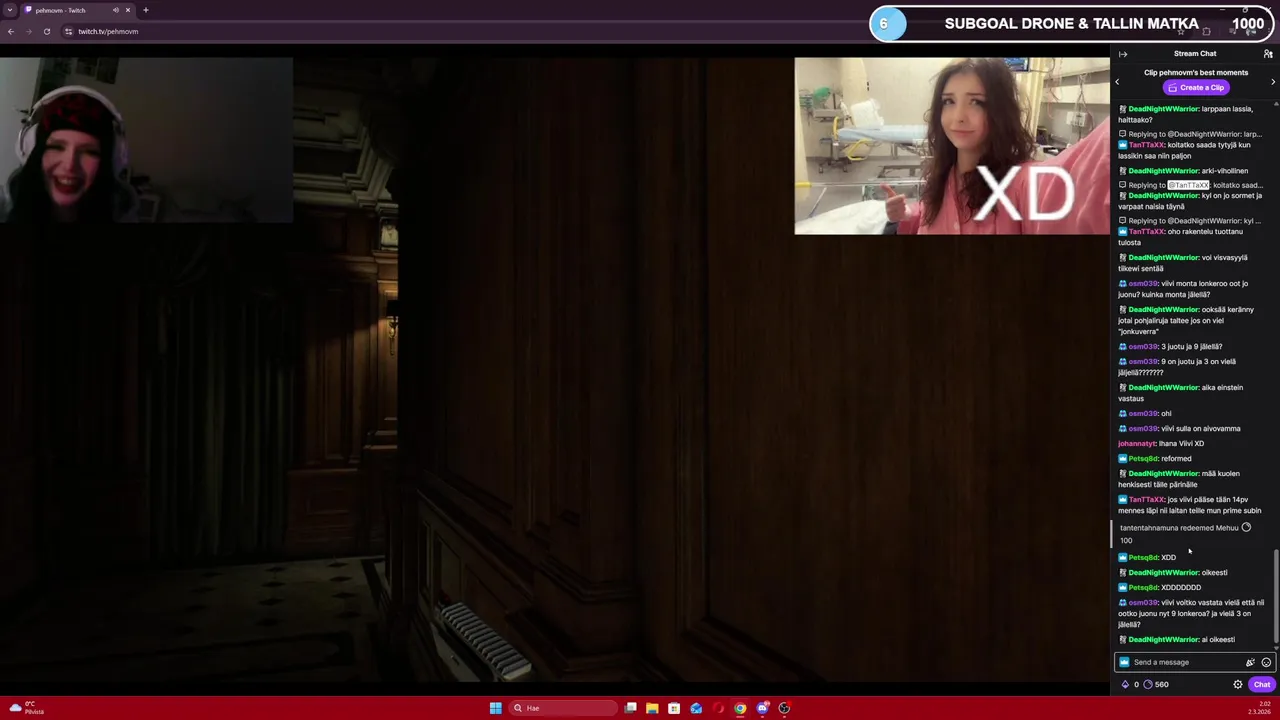Click the message 'aika einstein vastaus'

click(x=1182, y=393)
